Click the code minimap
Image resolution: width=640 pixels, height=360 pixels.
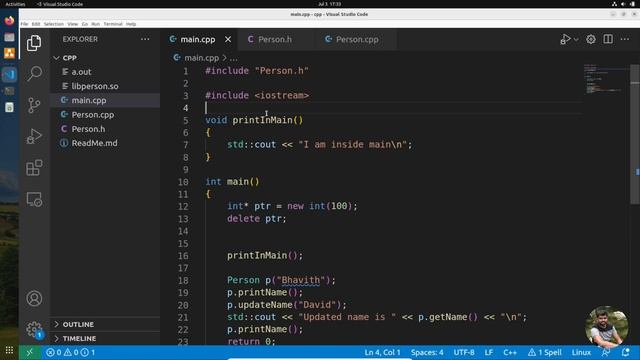[606, 79]
